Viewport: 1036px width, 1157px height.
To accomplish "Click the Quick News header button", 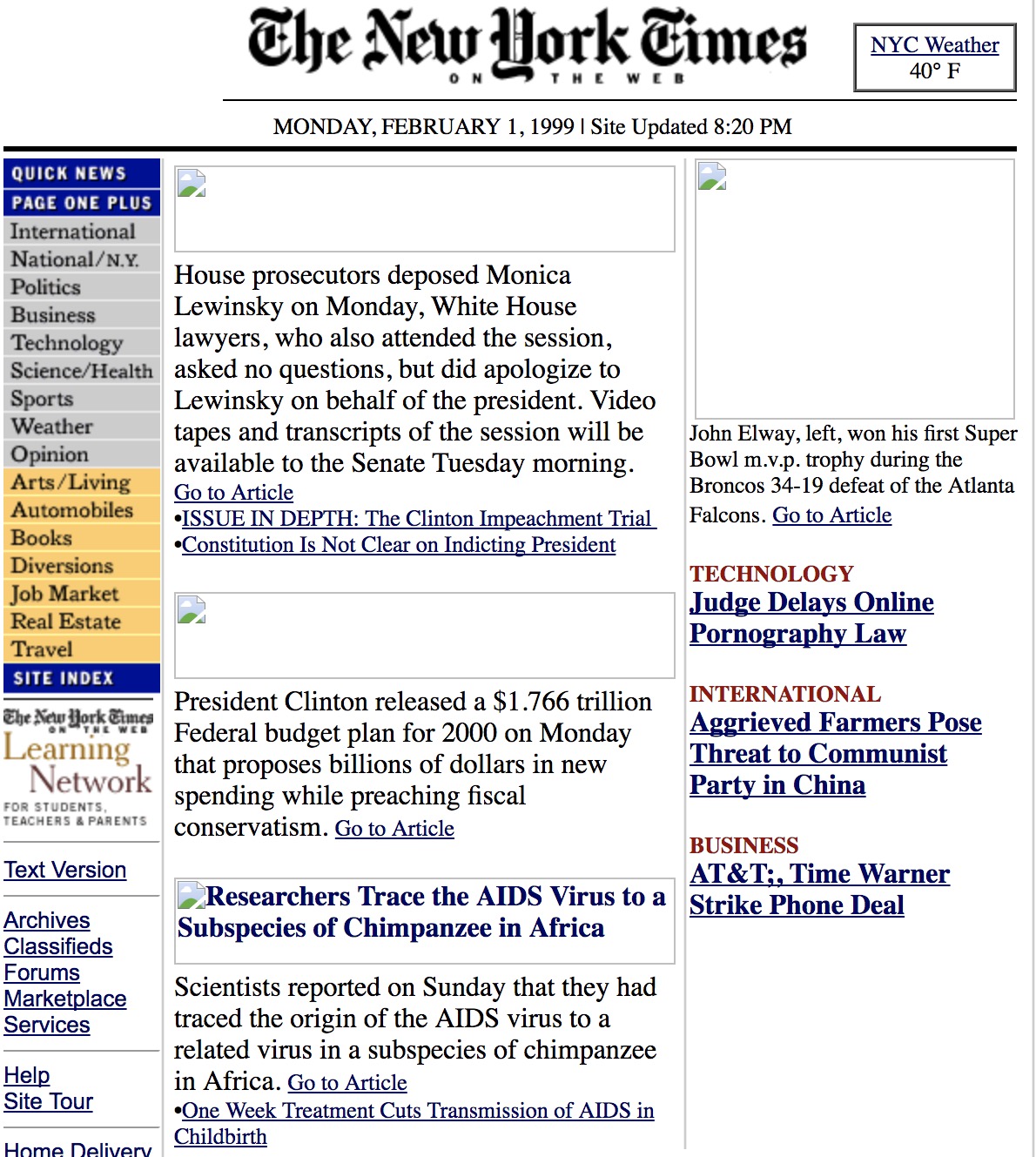I will pyautogui.click(x=82, y=173).
